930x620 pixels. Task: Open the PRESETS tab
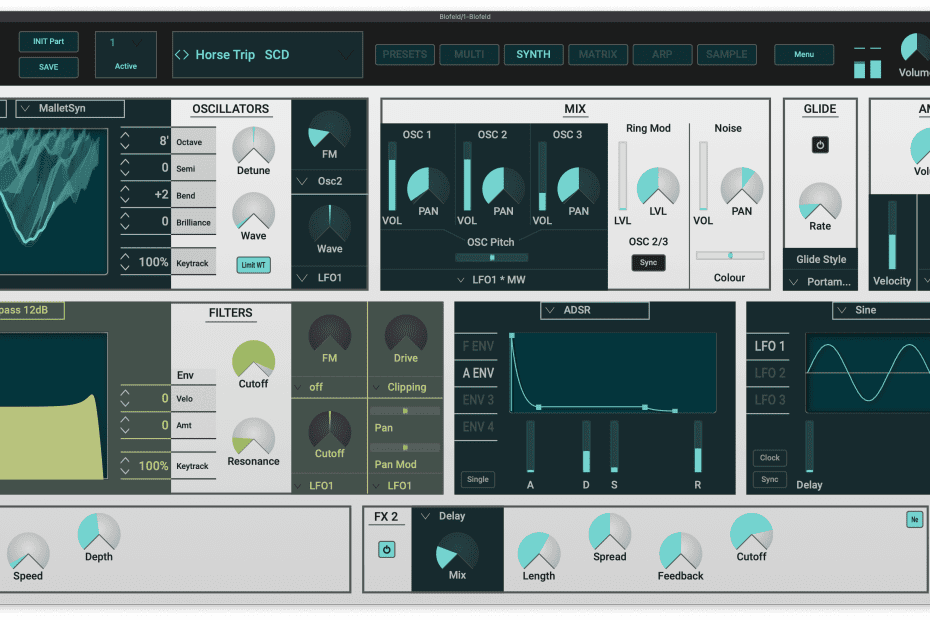405,55
